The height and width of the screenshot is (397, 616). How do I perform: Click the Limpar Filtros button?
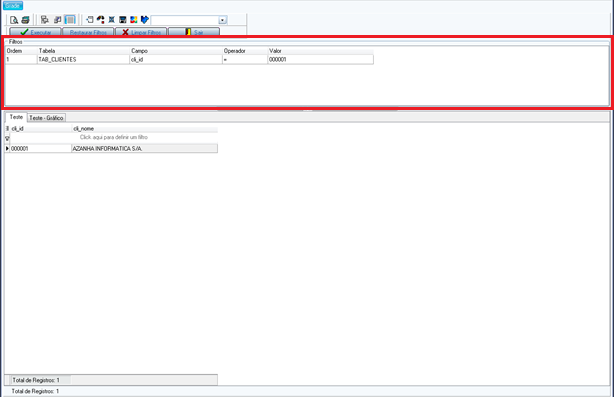click(x=141, y=32)
